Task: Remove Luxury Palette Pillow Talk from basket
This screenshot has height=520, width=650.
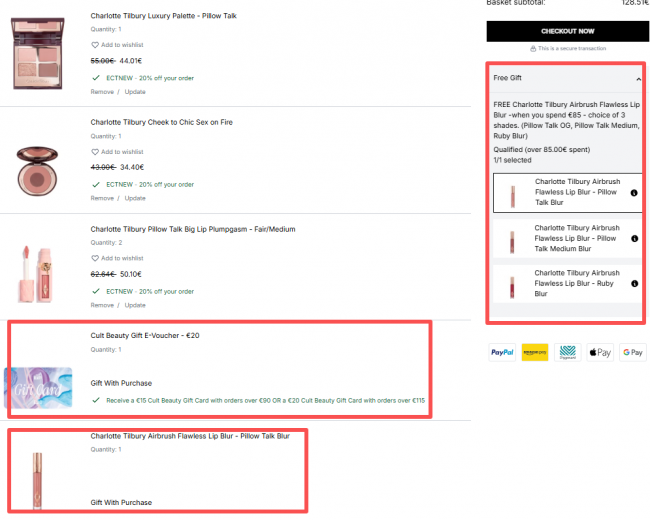Action: pyautogui.click(x=102, y=92)
